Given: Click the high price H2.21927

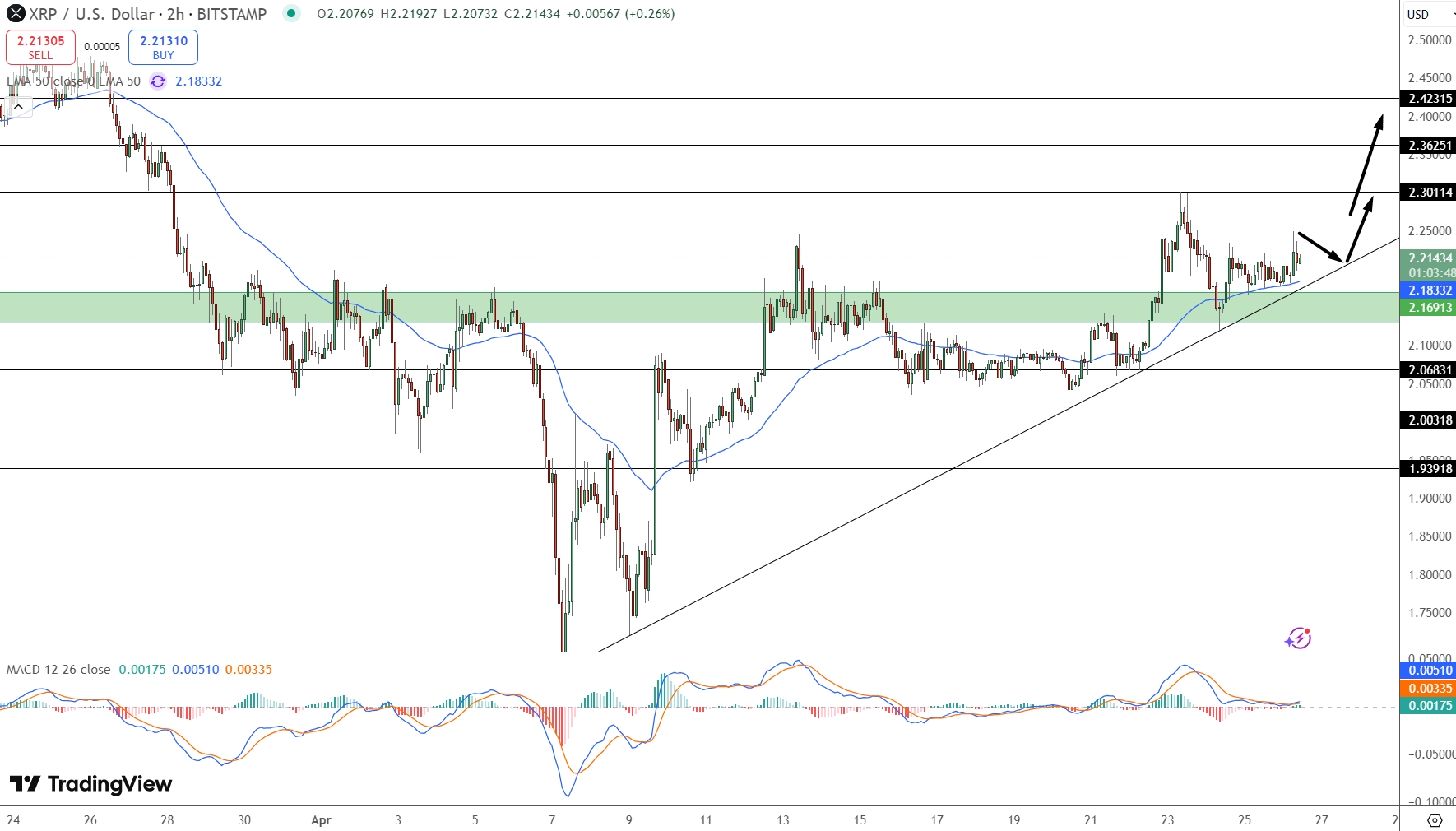Looking at the screenshot, I should [x=409, y=14].
